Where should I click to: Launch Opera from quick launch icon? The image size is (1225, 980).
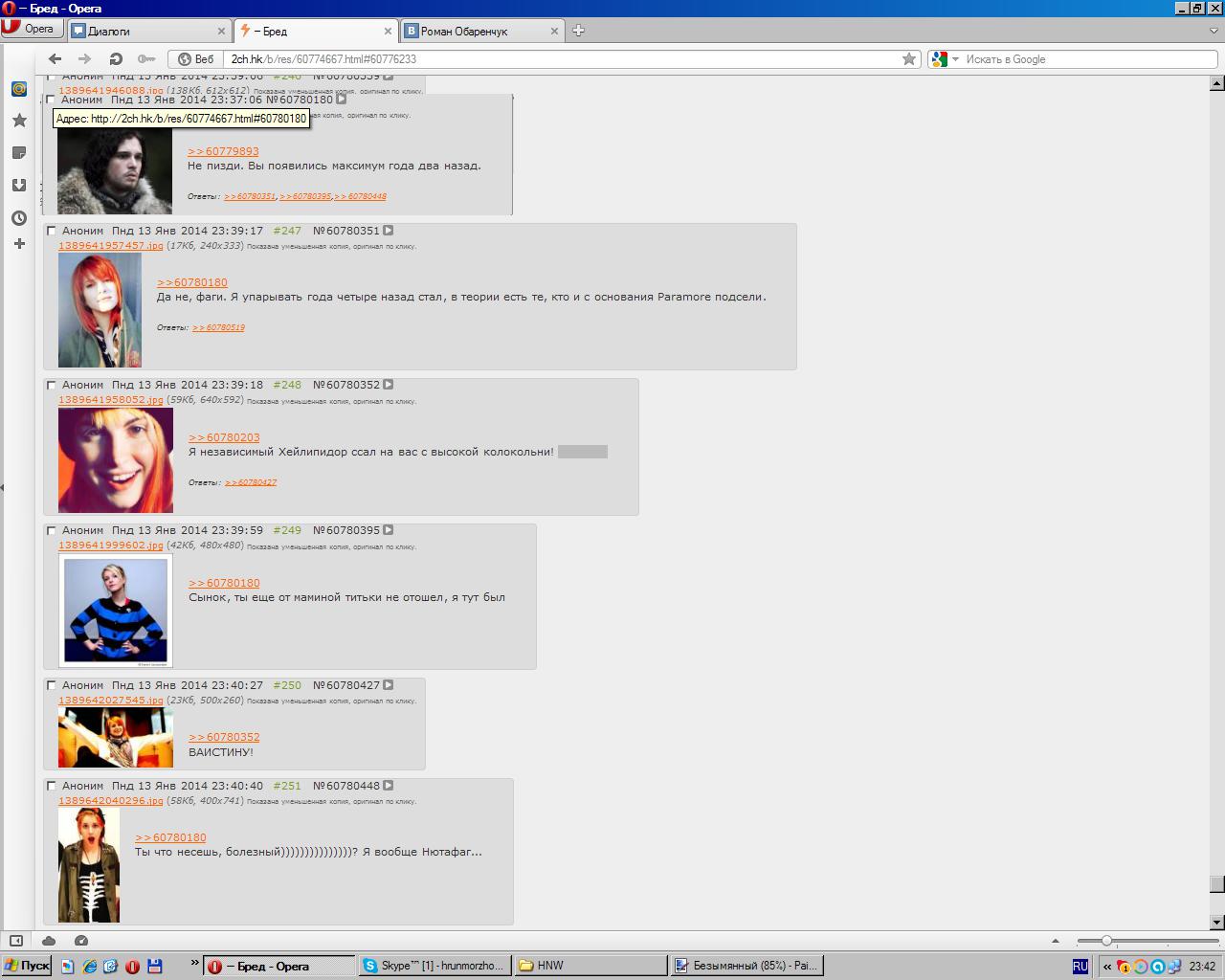coord(132,967)
